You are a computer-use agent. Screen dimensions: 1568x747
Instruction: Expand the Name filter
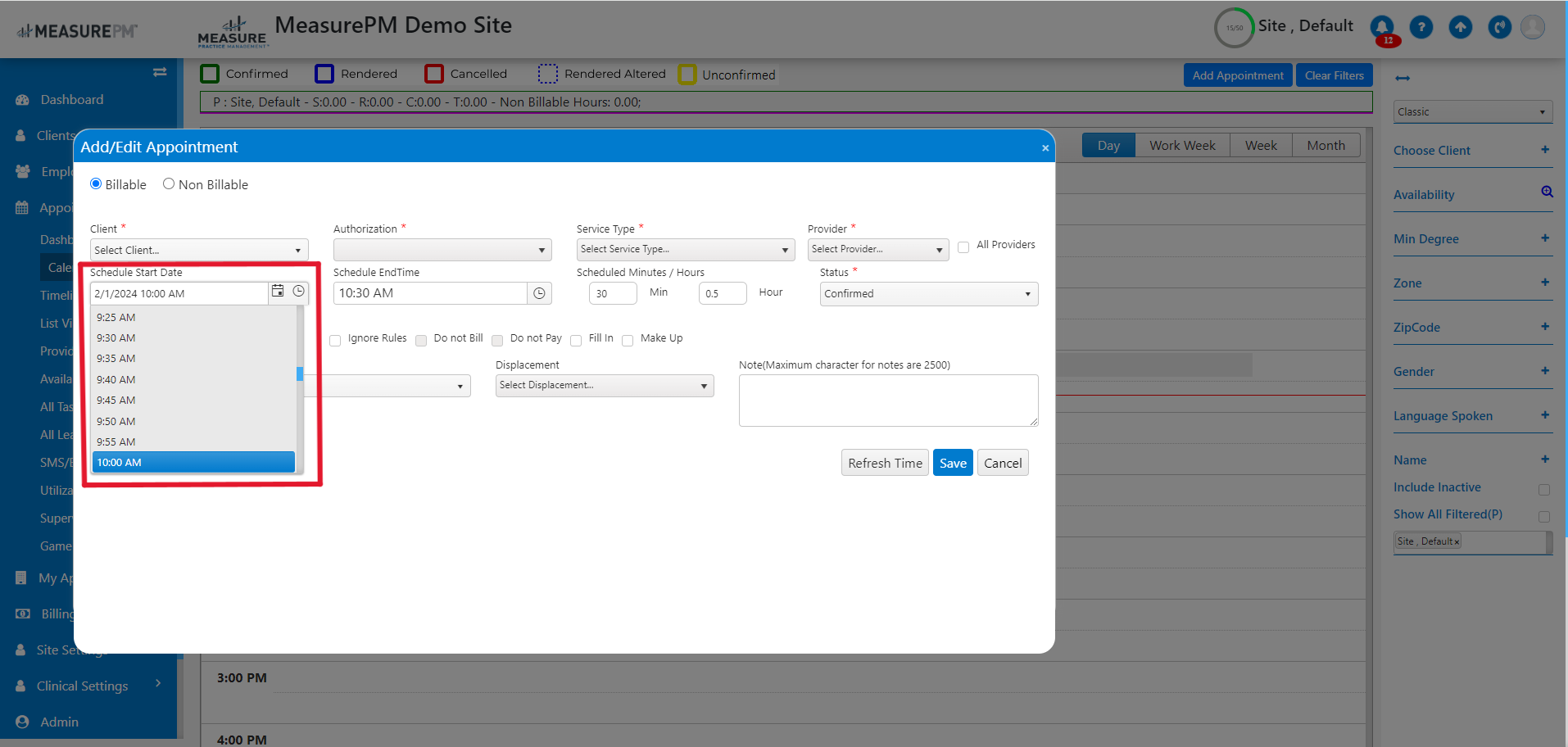tap(1545, 459)
